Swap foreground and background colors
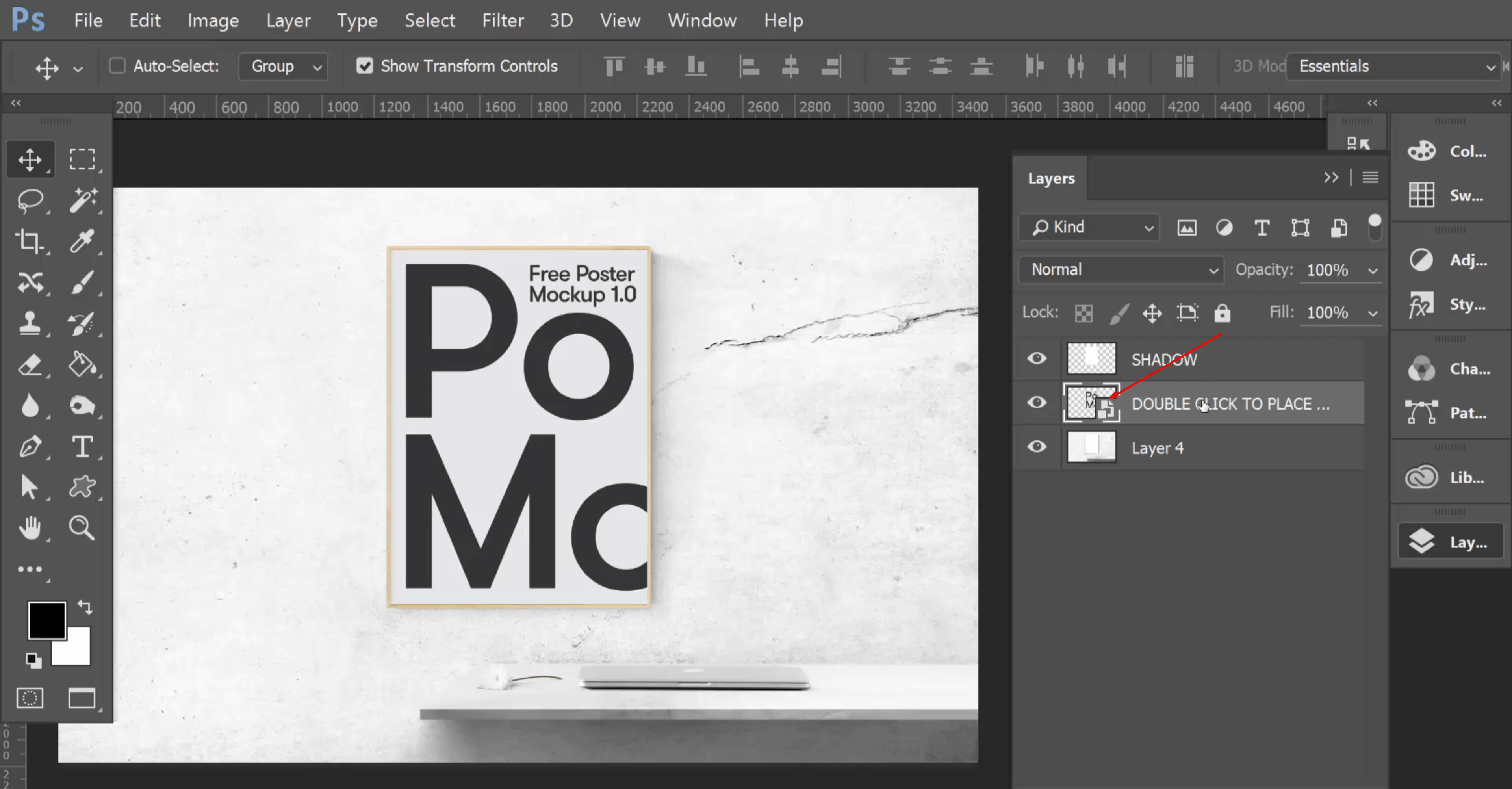This screenshot has height=789, width=1512. (x=85, y=607)
